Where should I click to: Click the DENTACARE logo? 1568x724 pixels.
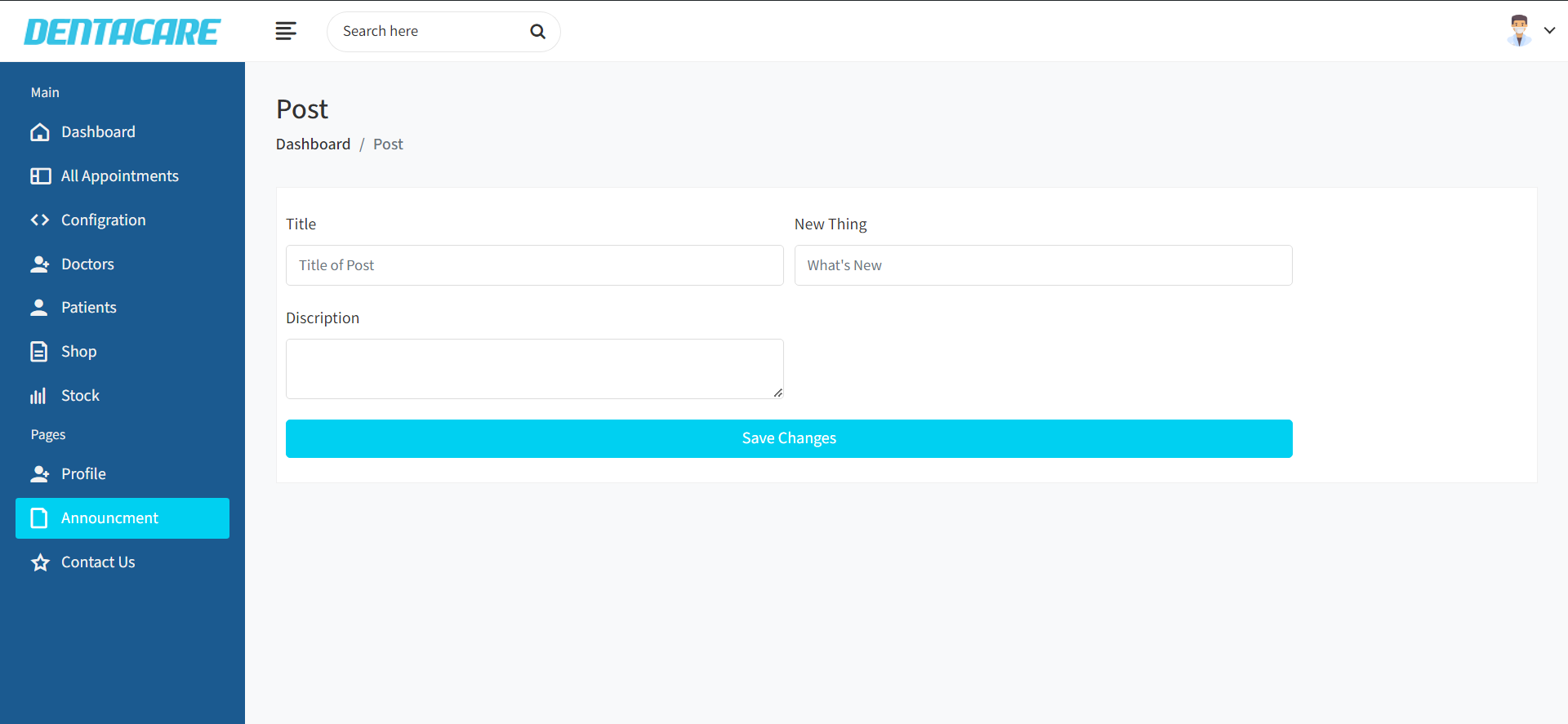pos(122,32)
